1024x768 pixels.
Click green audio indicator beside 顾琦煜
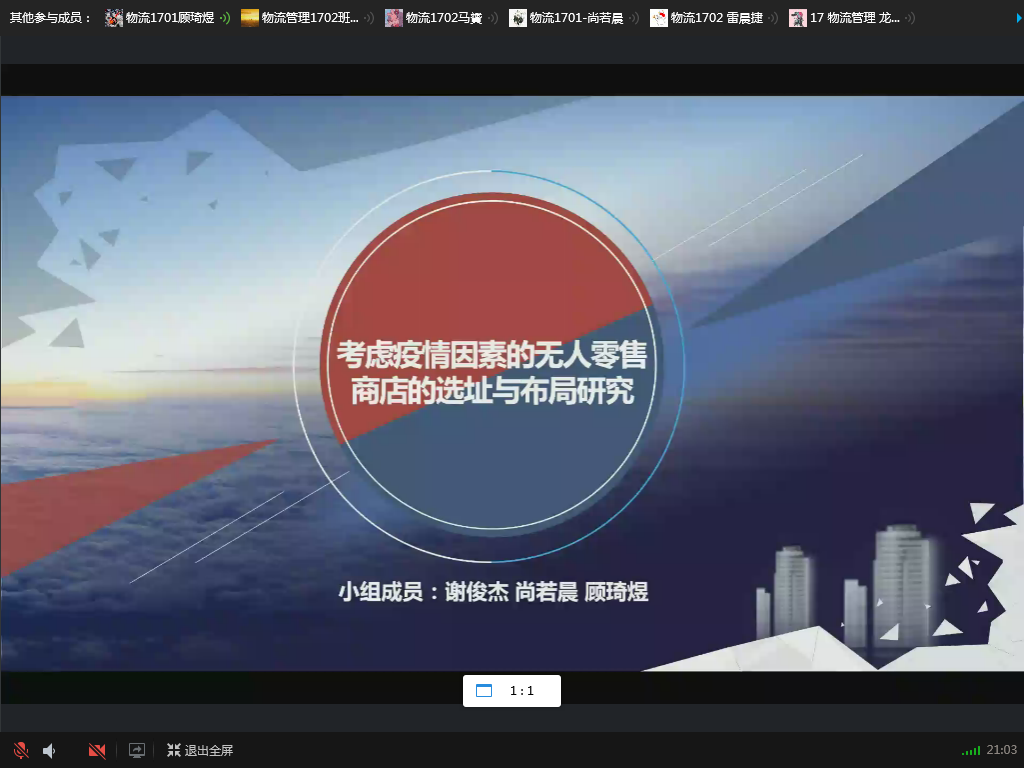coord(225,18)
